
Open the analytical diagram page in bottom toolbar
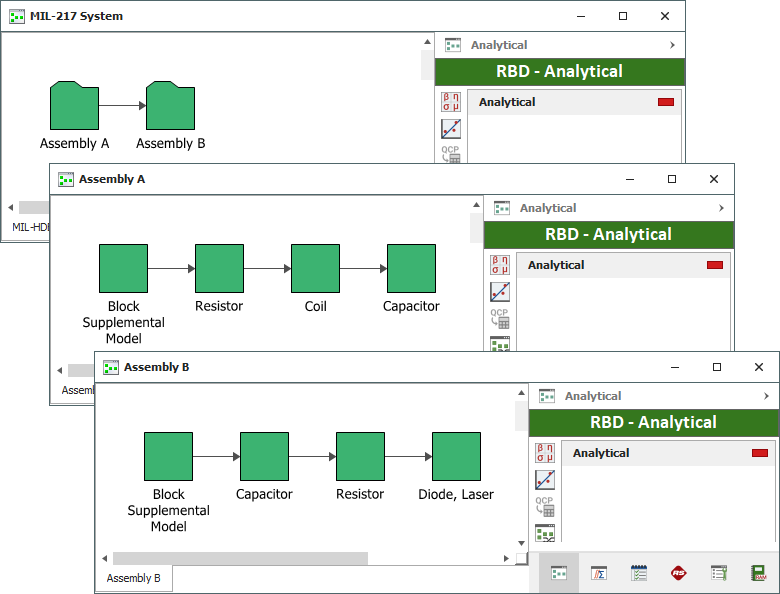click(559, 573)
